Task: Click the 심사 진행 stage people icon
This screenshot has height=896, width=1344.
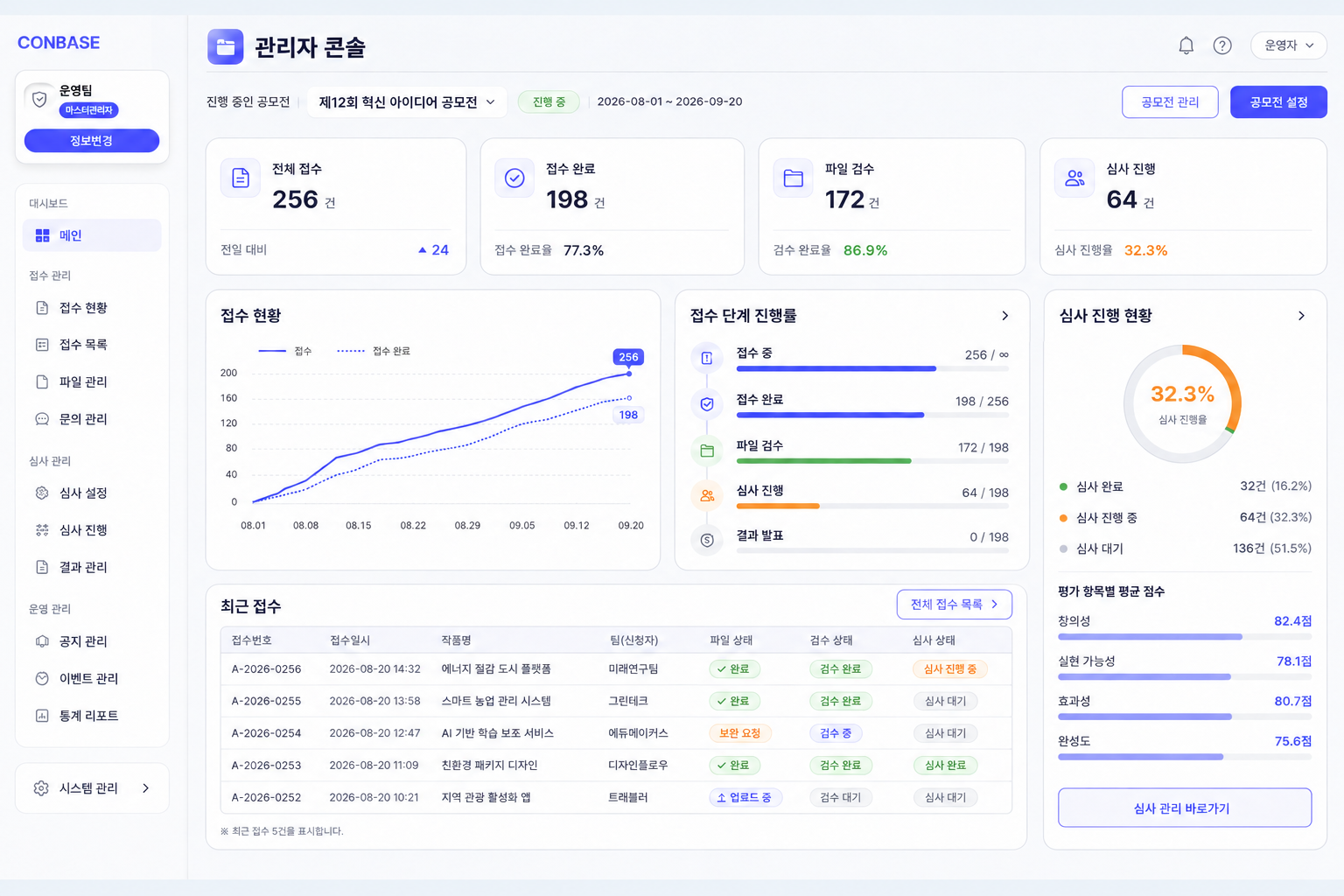Action: pyautogui.click(x=707, y=496)
